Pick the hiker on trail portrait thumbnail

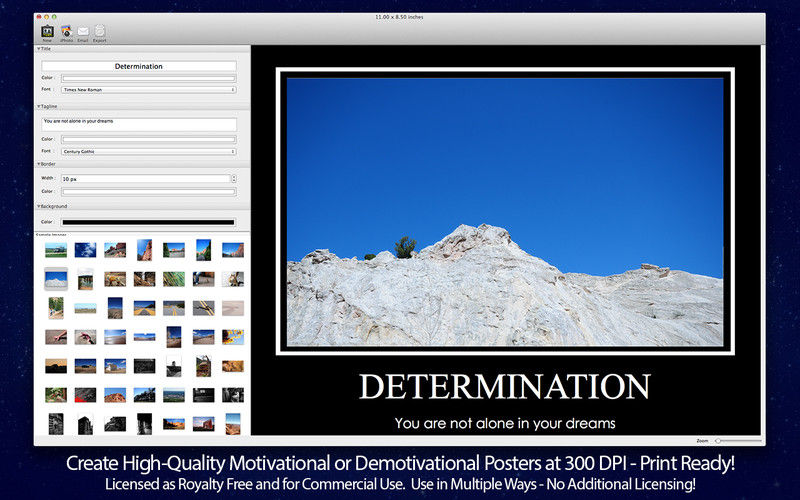[x=56, y=308]
